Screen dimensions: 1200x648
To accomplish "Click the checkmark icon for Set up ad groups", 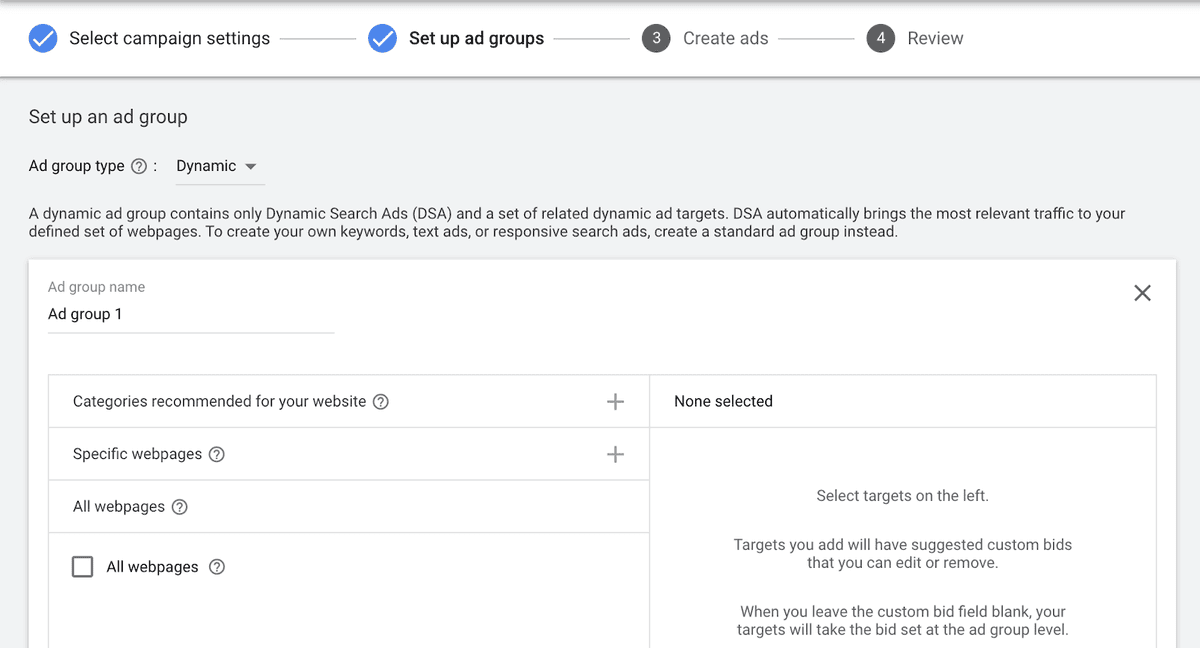I will pyautogui.click(x=383, y=39).
